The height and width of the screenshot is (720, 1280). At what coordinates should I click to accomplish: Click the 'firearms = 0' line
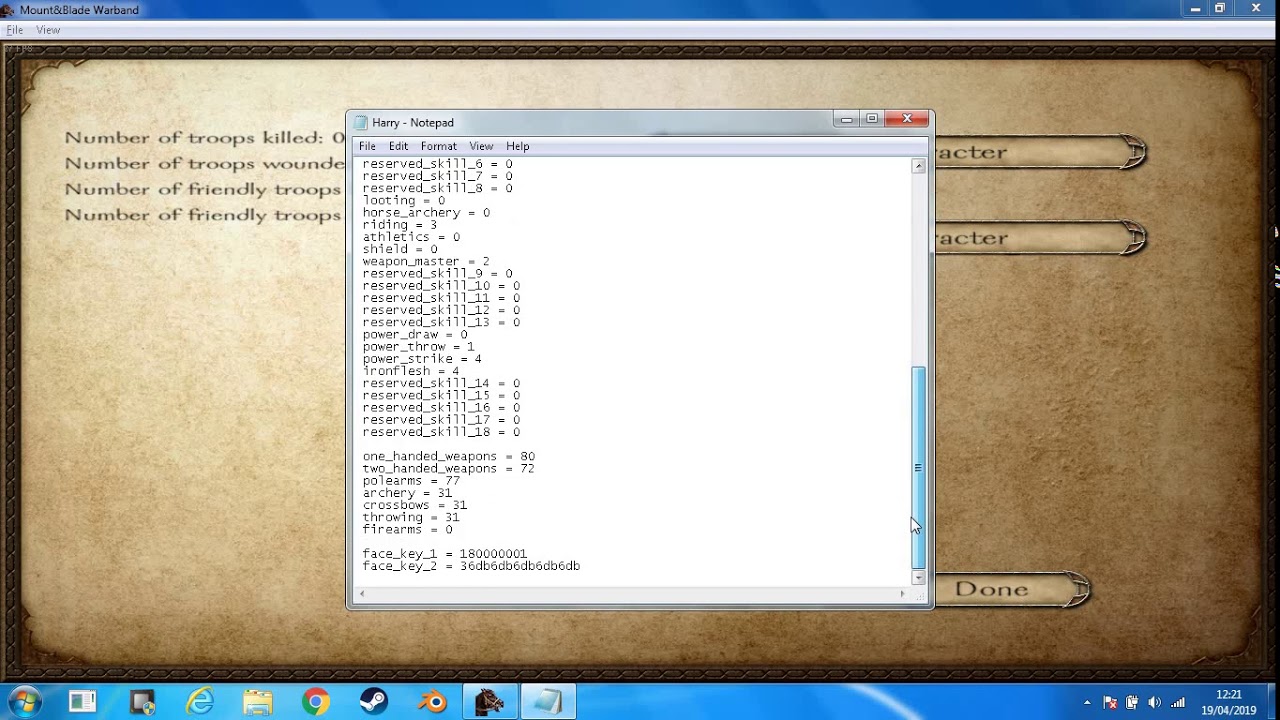coord(407,530)
